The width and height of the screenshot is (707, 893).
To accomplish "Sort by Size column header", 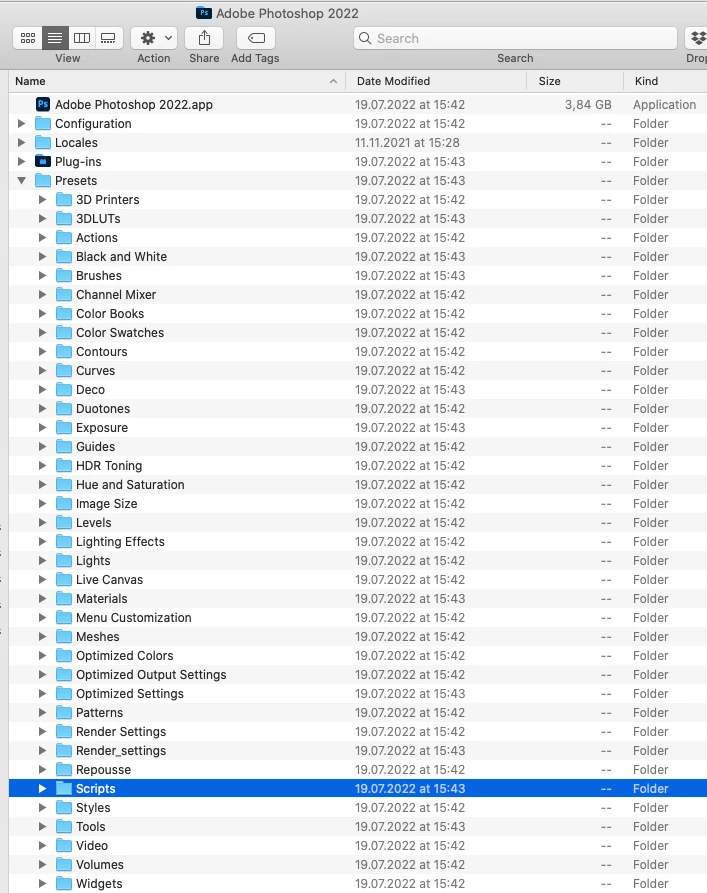I will (x=575, y=81).
